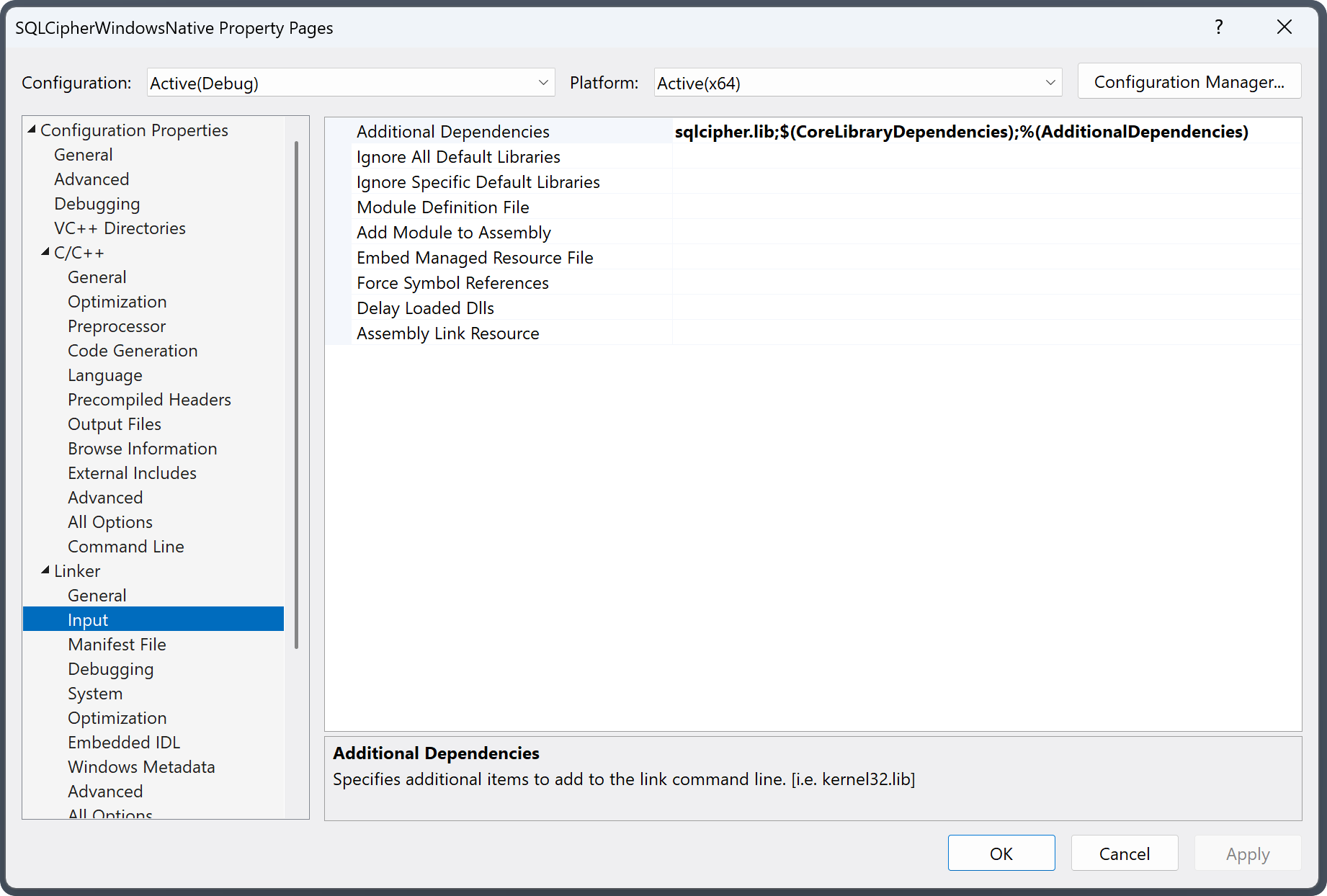Screen dimensions: 1327x896
Task: Click the help question mark icon
Action: (x=1218, y=27)
